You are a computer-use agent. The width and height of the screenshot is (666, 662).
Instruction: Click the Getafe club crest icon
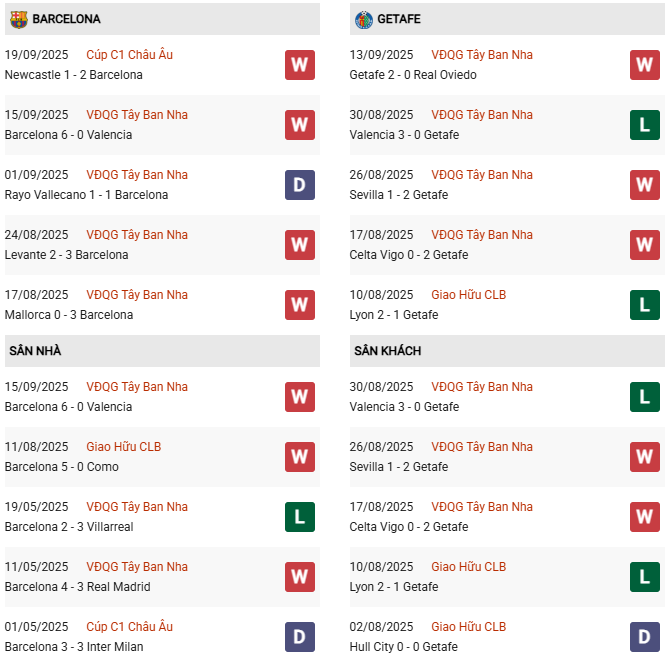click(364, 20)
